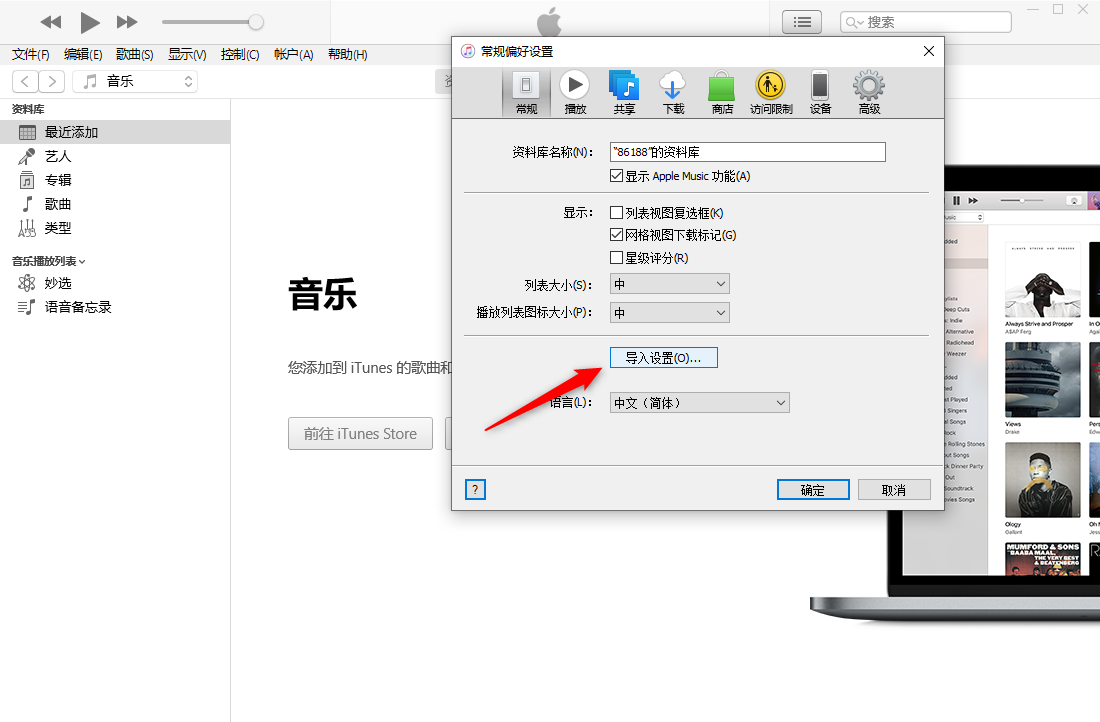Open the 播放列表图标大小 dropdown
Screen dimensions: 1100x722
coord(670,313)
